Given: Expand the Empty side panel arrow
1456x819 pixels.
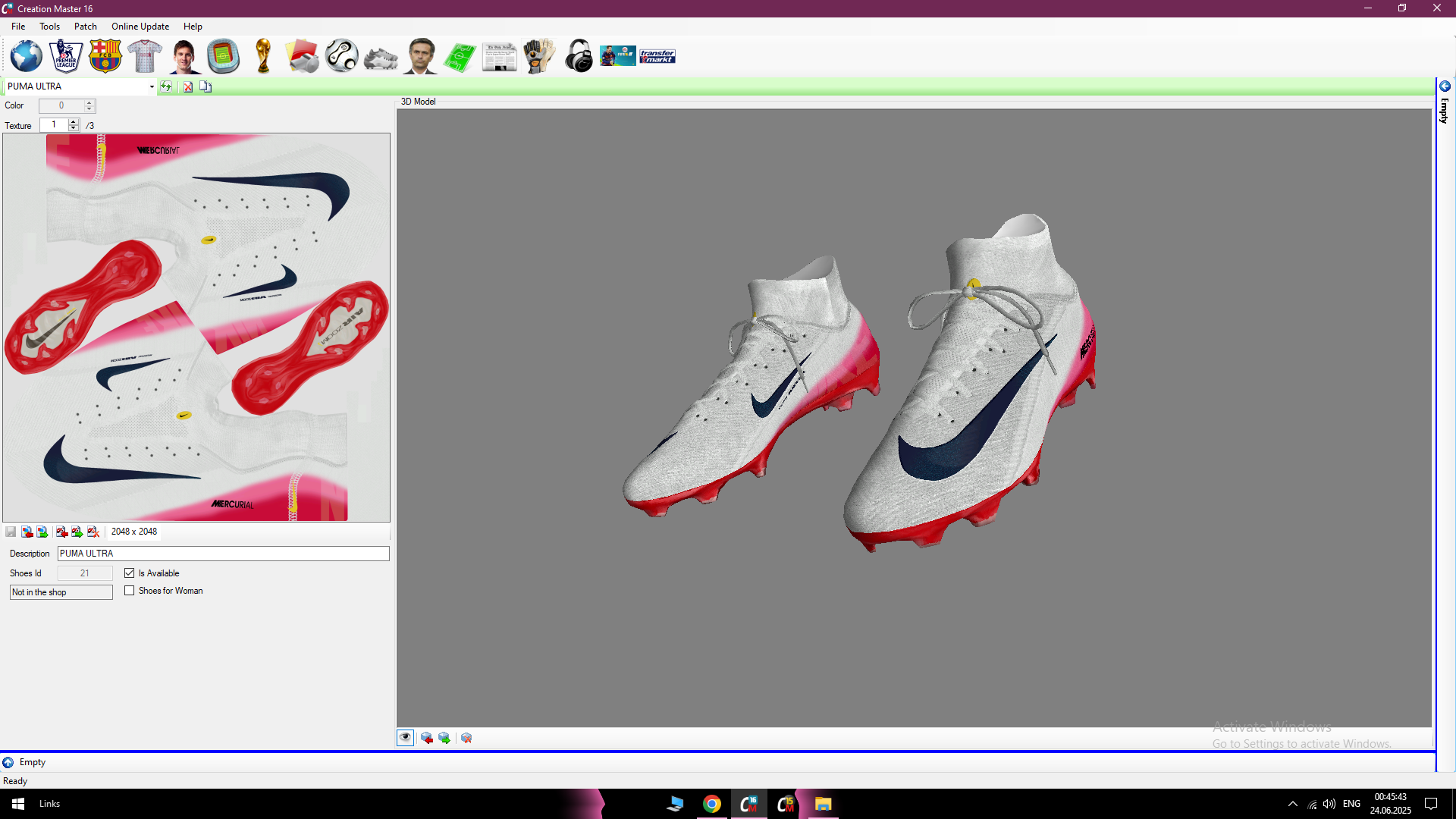Looking at the screenshot, I should [x=1445, y=86].
